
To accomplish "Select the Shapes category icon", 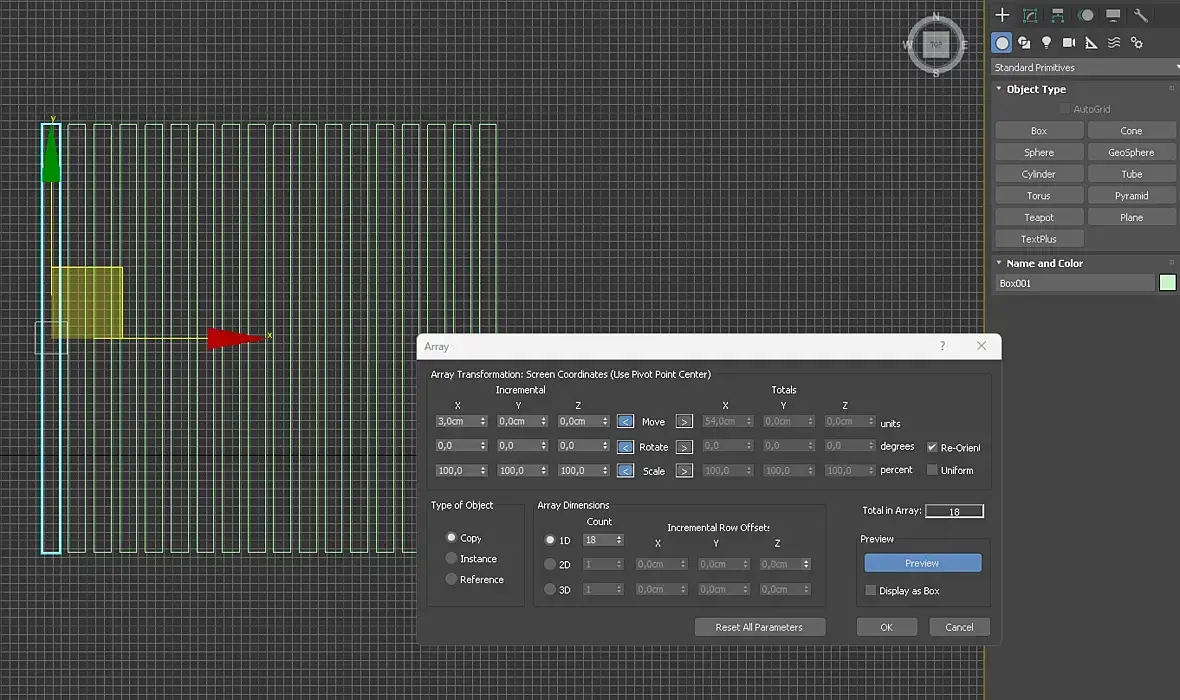I will click(x=1024, y=43).
